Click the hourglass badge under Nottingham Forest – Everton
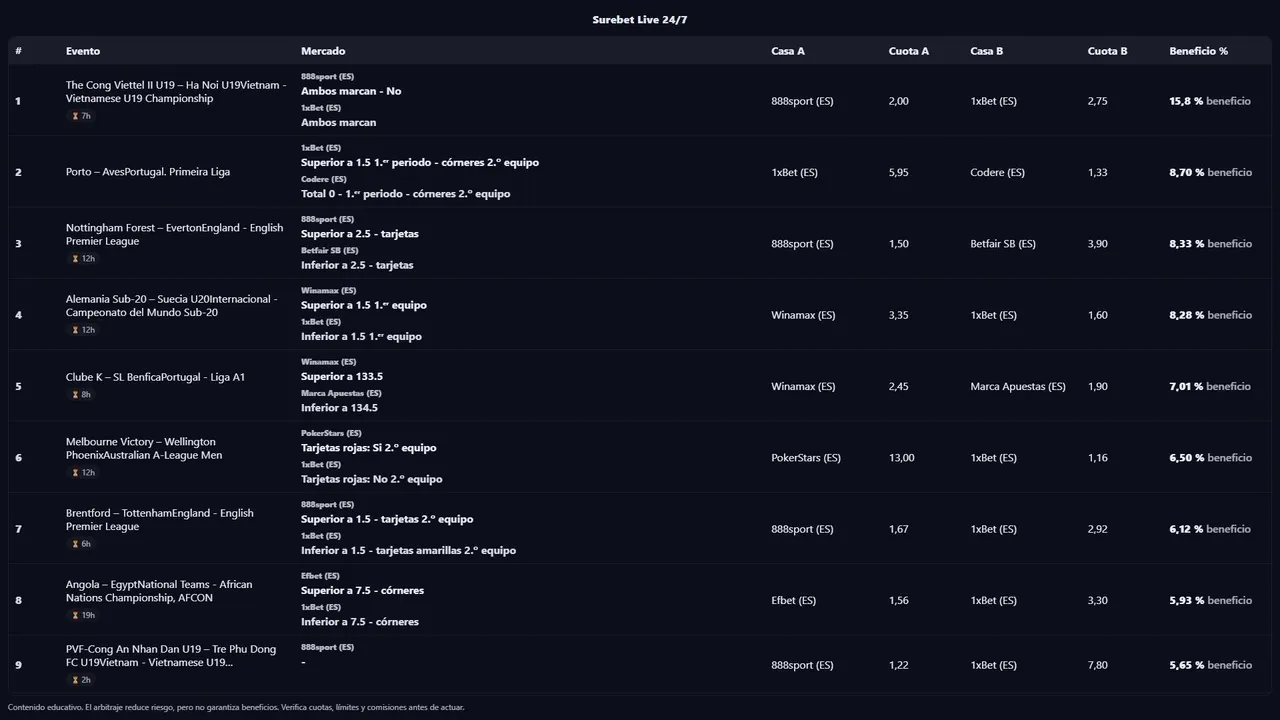The height and width of the screenshot is (720, 1280). (82, 259)
